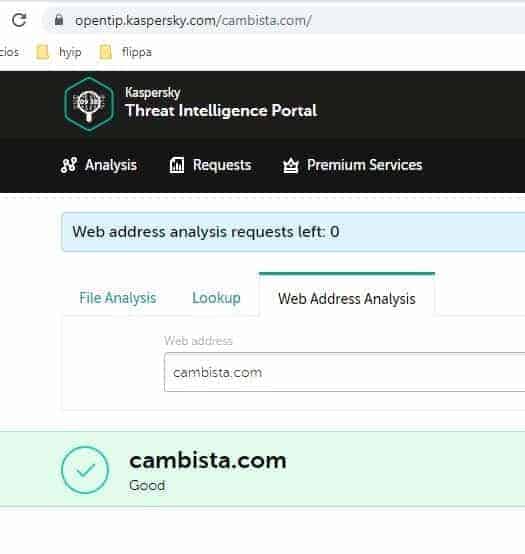Click the Analysis nodes icon
The height and width of the screenshot is (554, 525).
click(x=69, y=165)
